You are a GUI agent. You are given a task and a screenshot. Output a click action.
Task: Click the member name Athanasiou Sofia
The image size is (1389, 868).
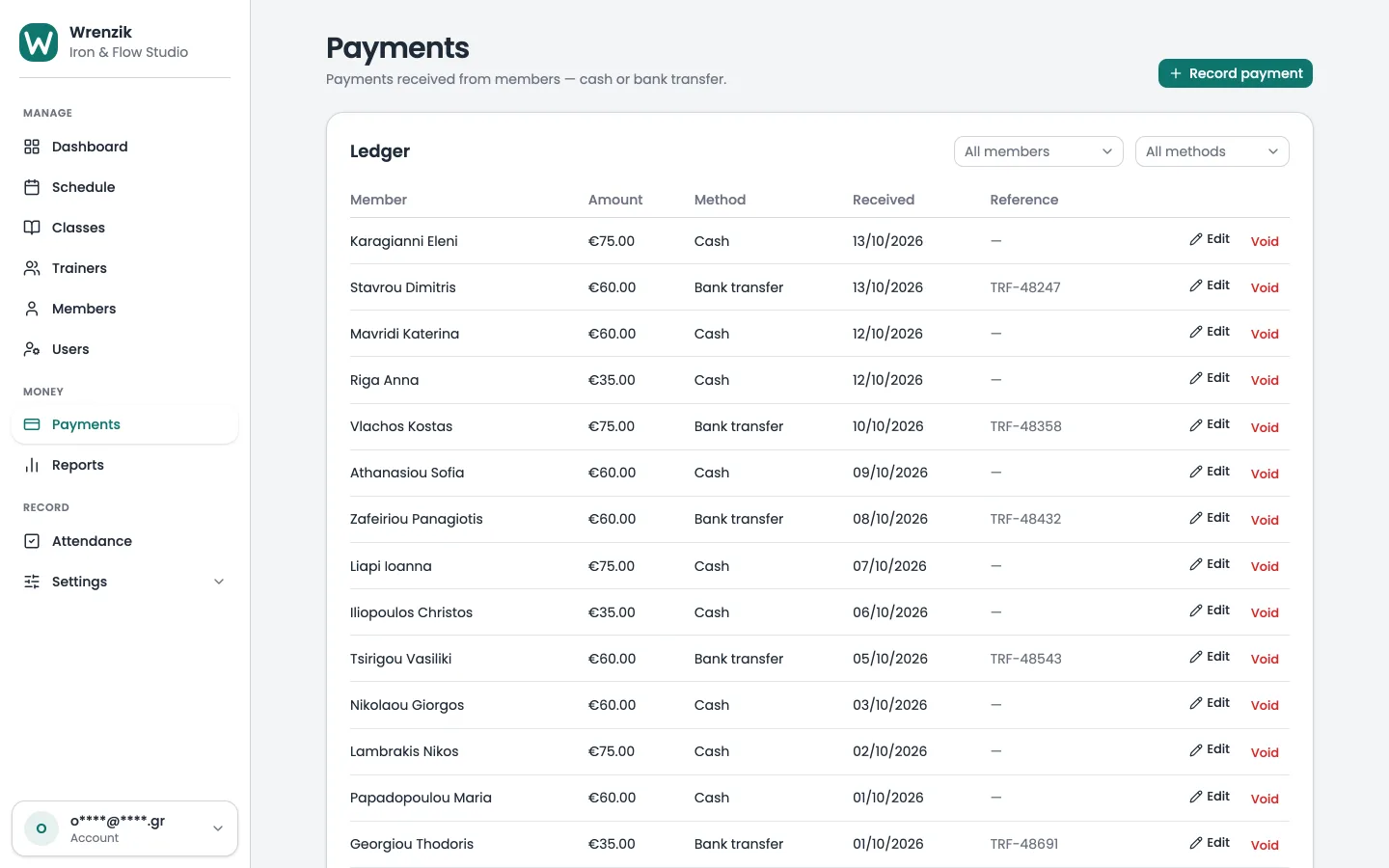[x=407, y=473]
